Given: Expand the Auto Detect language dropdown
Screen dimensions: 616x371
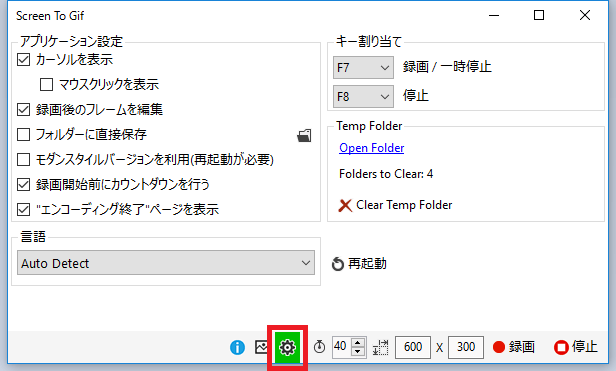Looking at the screenshot, I should click(166, 263).
